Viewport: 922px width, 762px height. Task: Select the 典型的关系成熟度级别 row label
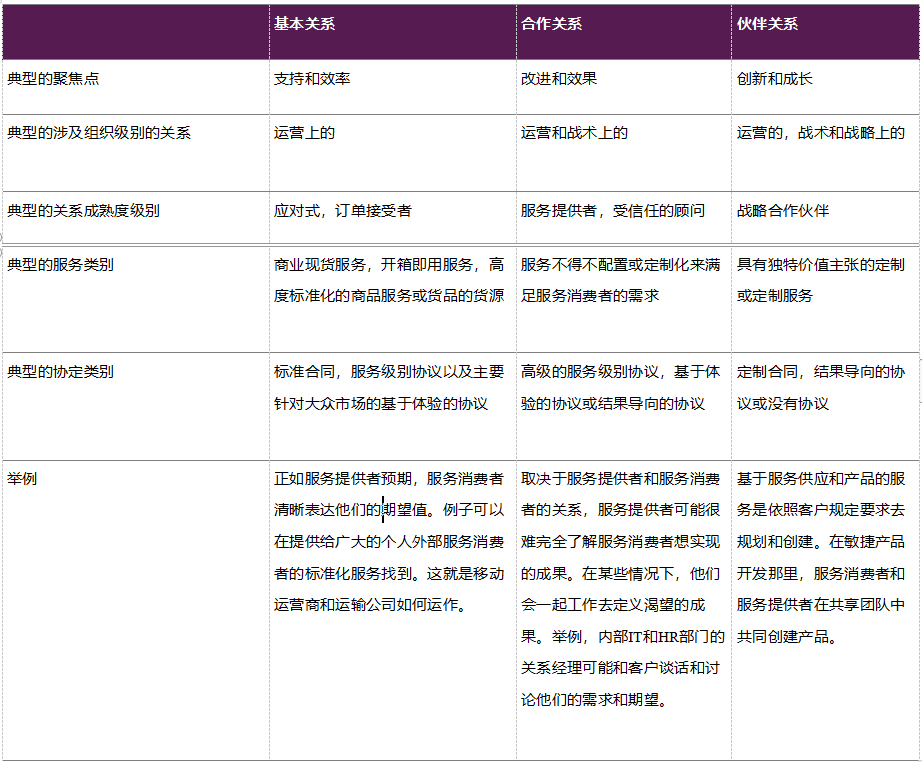tap(83, 210)
